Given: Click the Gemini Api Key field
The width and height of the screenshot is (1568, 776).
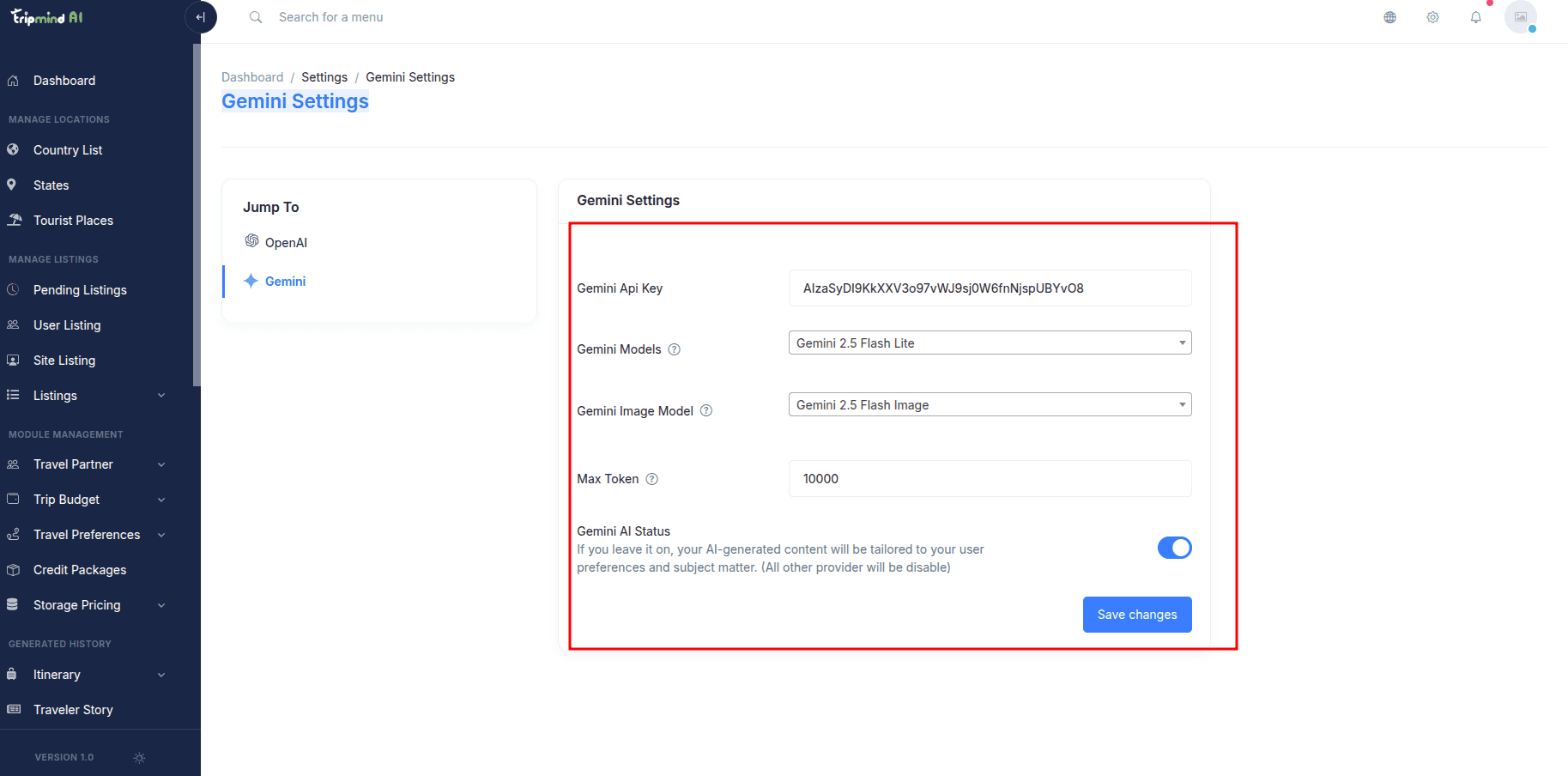Looking at the screenshot, I should (x=990, y=288).
